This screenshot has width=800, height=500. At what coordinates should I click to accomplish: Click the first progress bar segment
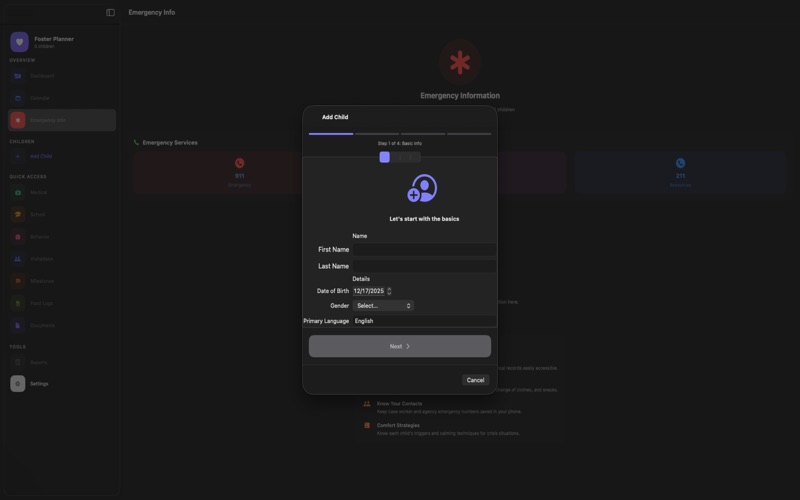point(331,134)
